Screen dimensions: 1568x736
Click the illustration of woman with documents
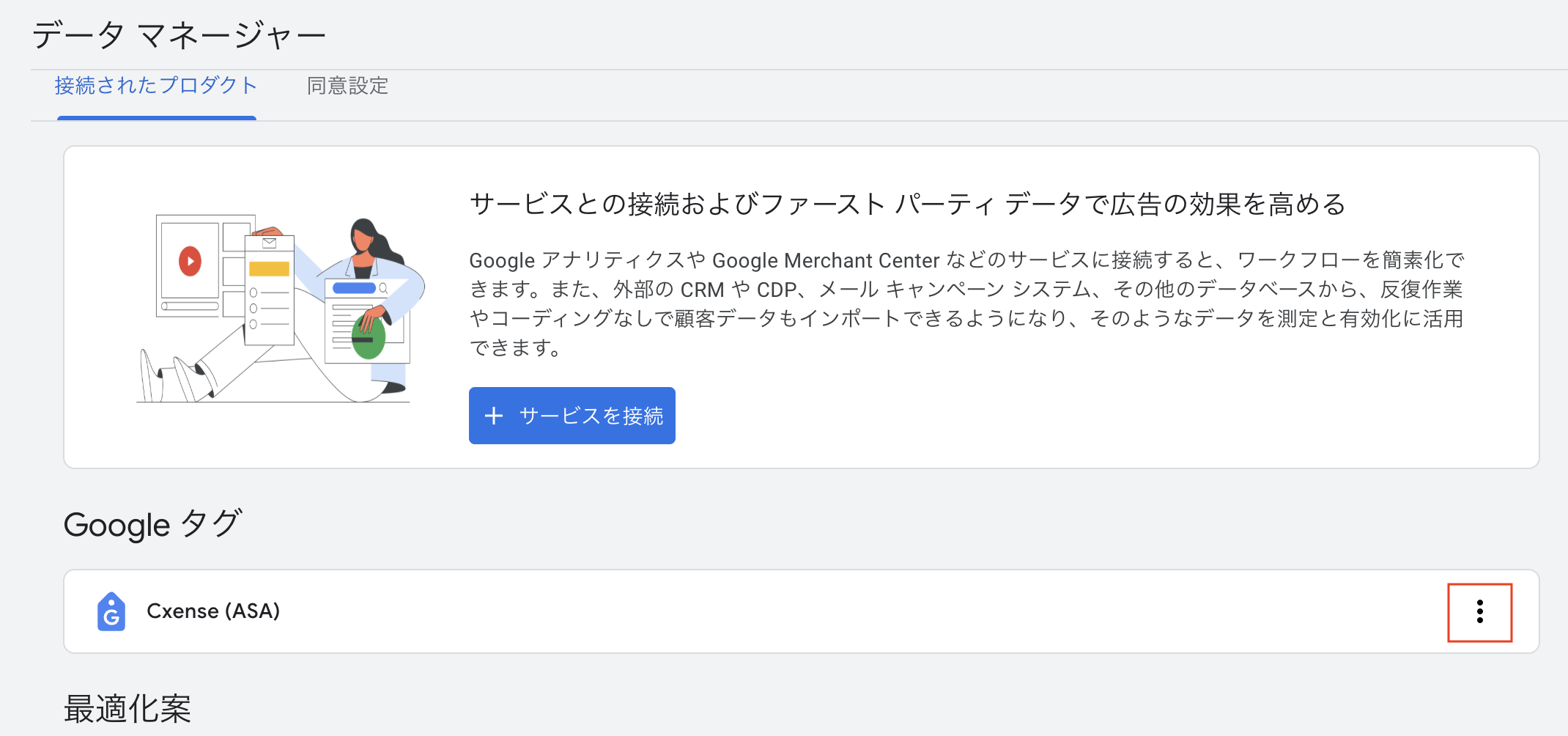281,309
